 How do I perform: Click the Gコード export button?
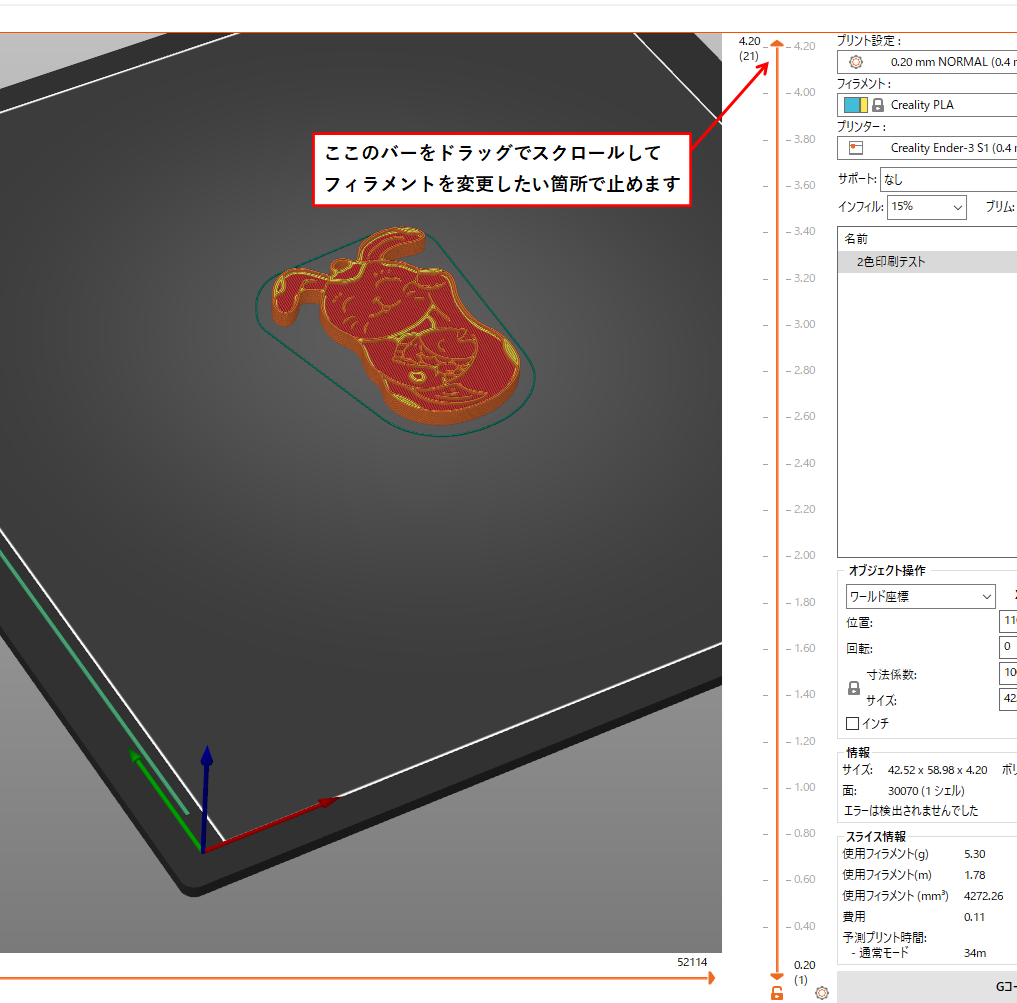coord(927,987)
